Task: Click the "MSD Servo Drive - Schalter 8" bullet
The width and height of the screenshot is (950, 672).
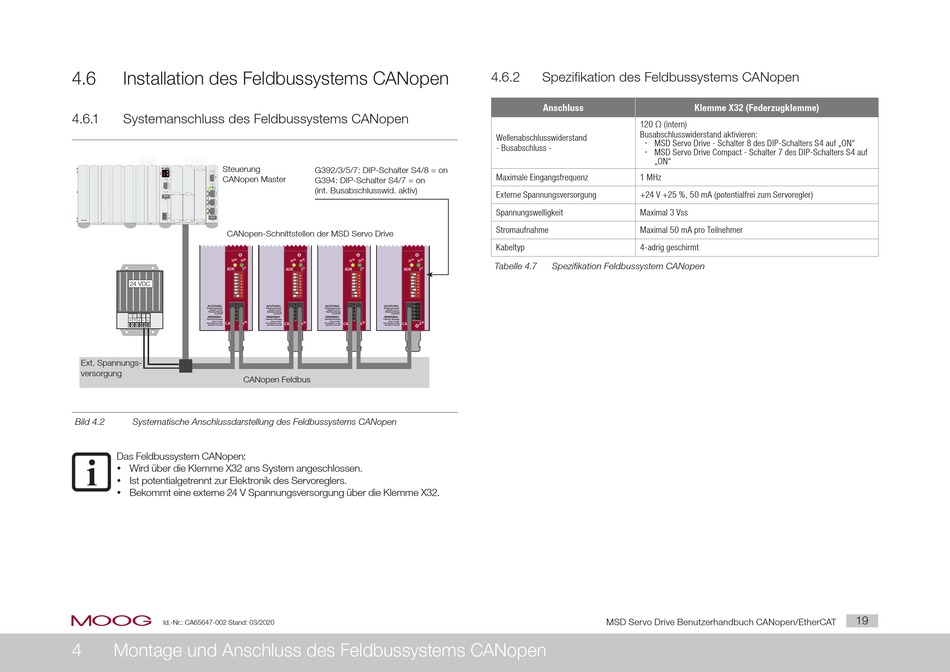Action: [x=754, y=144]
